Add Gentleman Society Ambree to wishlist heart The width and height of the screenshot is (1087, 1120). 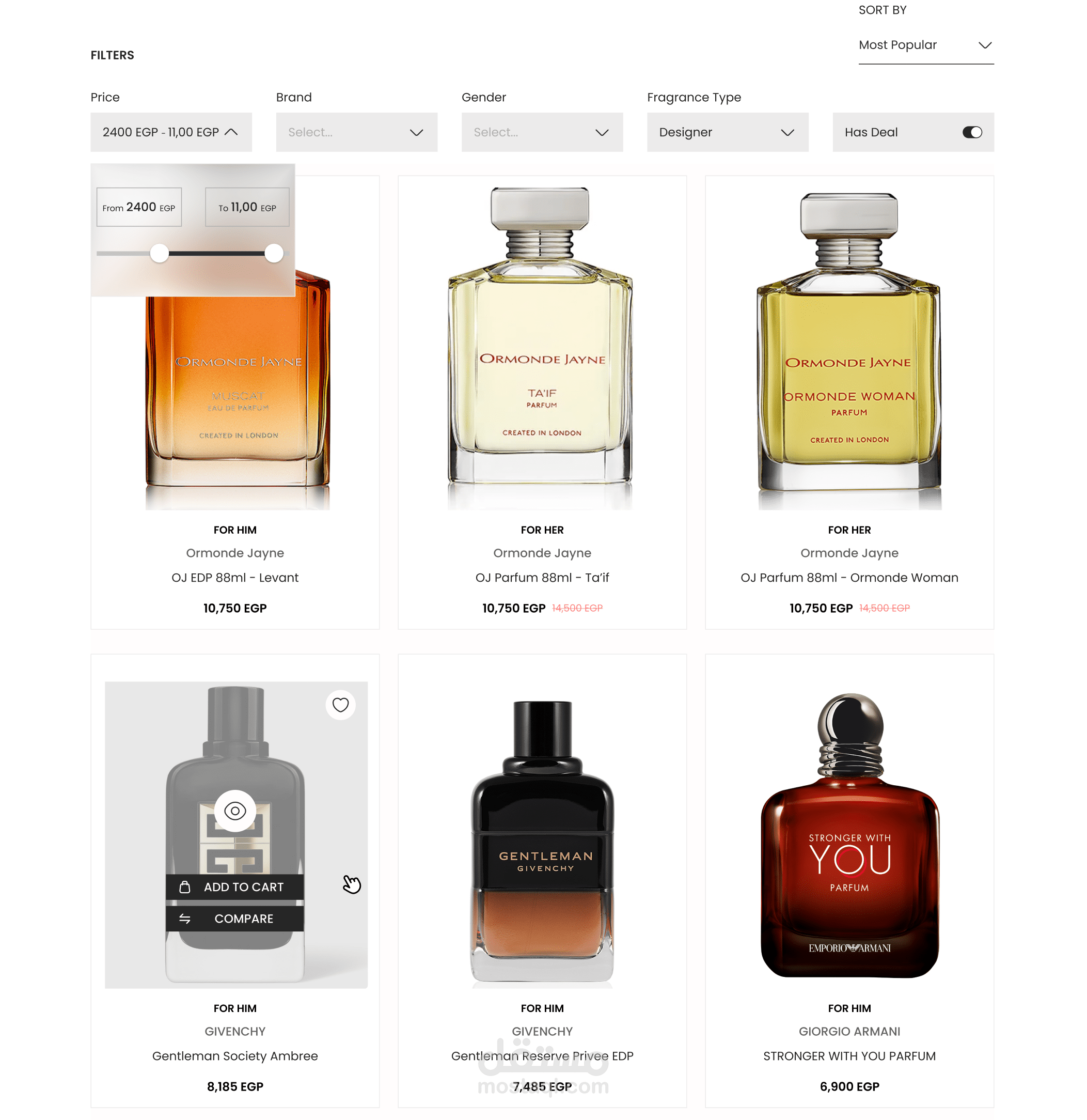pos(340,705)
